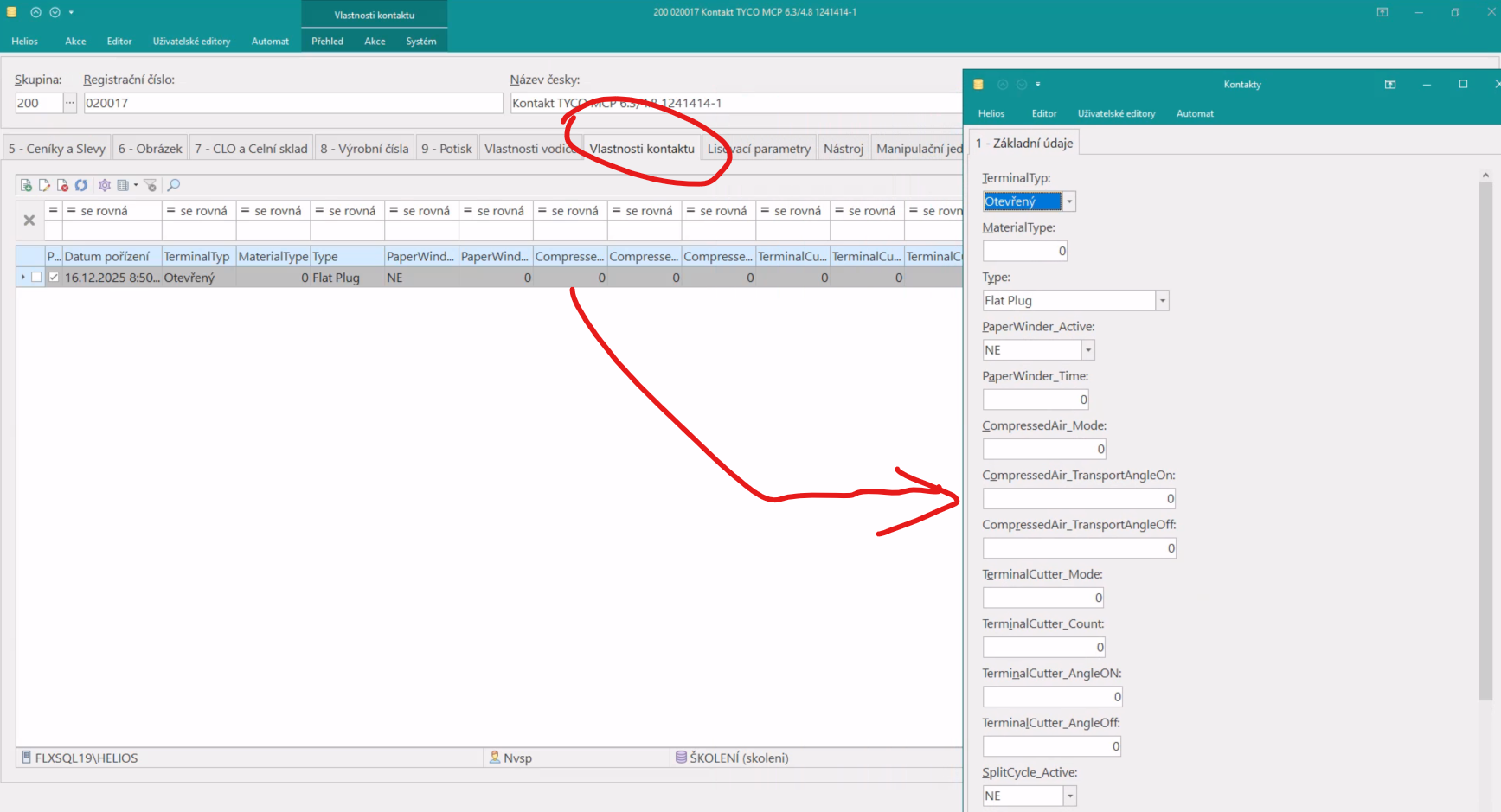Click the edit record pencil icon

(x=44, y=185)
